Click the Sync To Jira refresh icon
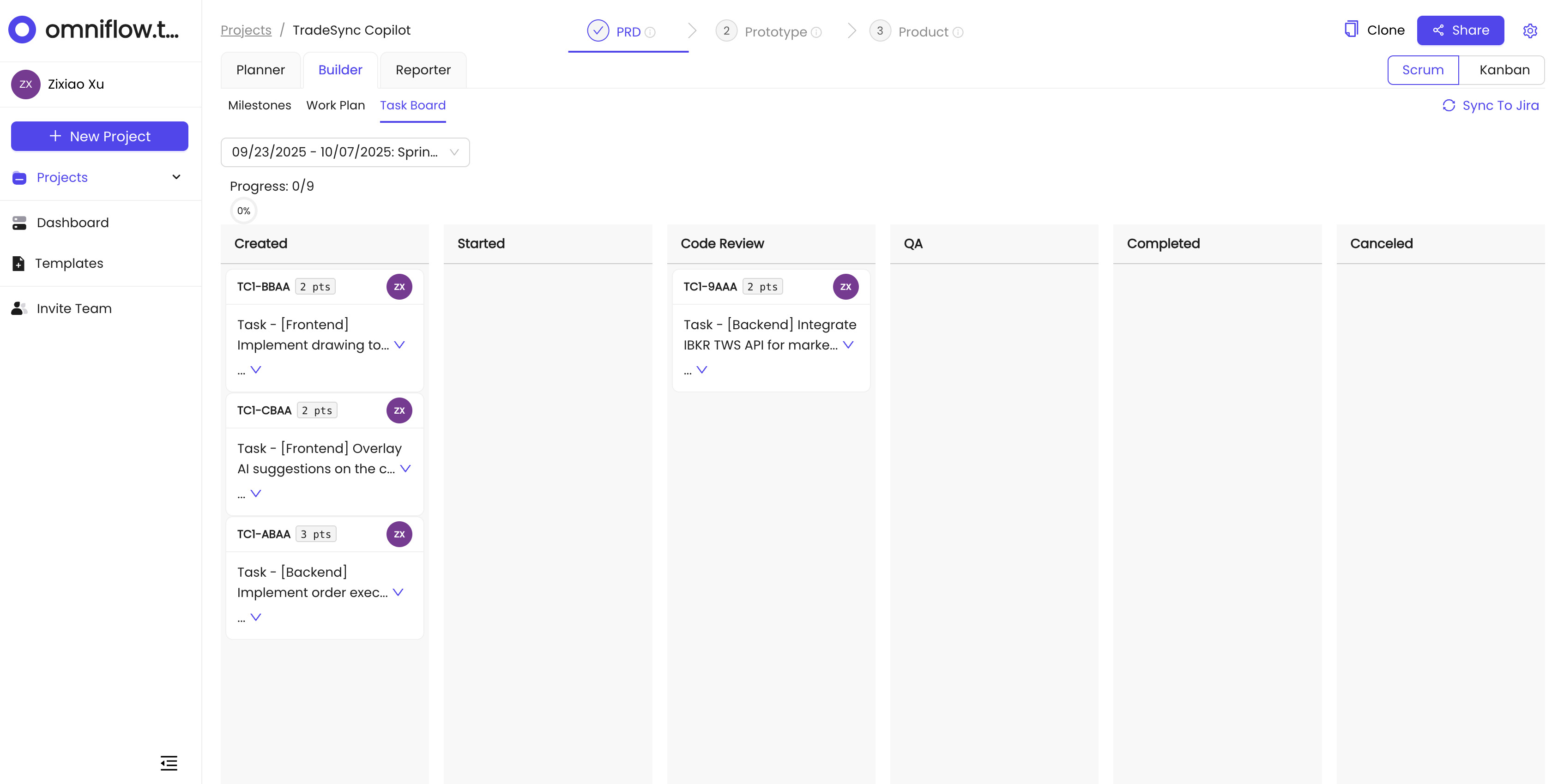 pyautogui.click(x=1450, y=105)
